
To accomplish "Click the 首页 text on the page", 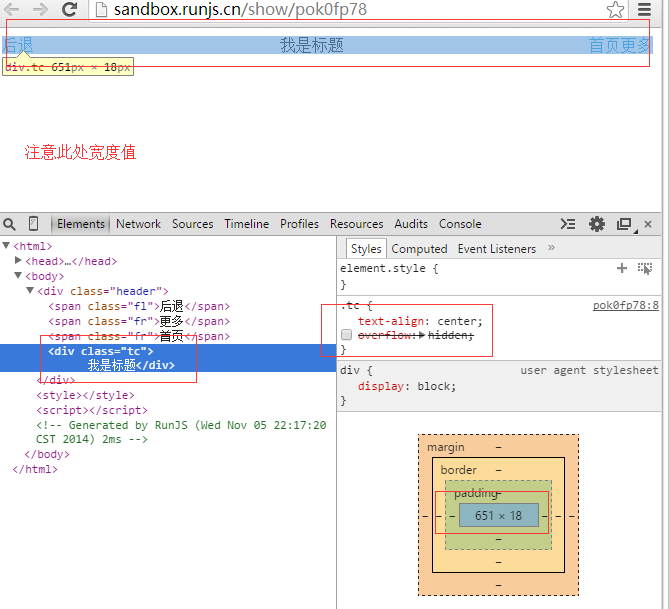I will 605,45.
